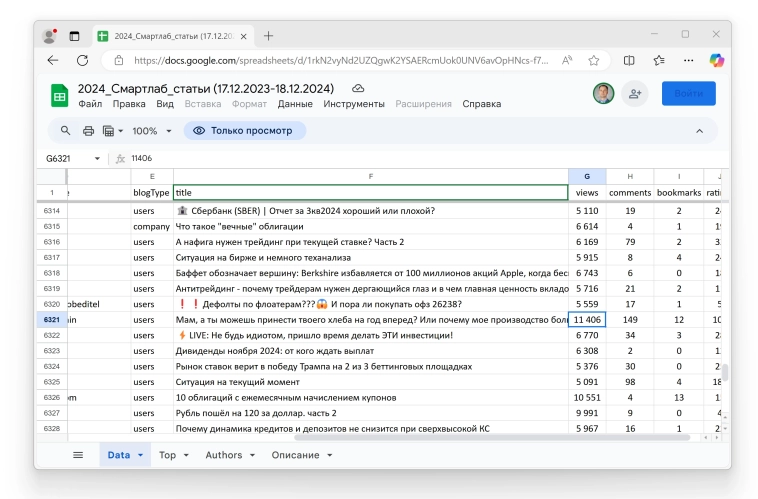Open a new browser tab
The width and height of the screenshot is (758, 499).
(268, 36)
